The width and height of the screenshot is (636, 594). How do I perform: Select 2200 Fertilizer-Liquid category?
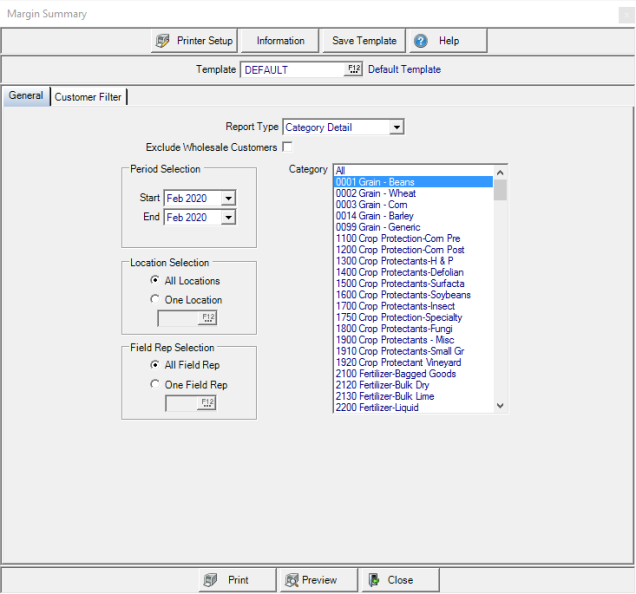click(x=413, y=408)
